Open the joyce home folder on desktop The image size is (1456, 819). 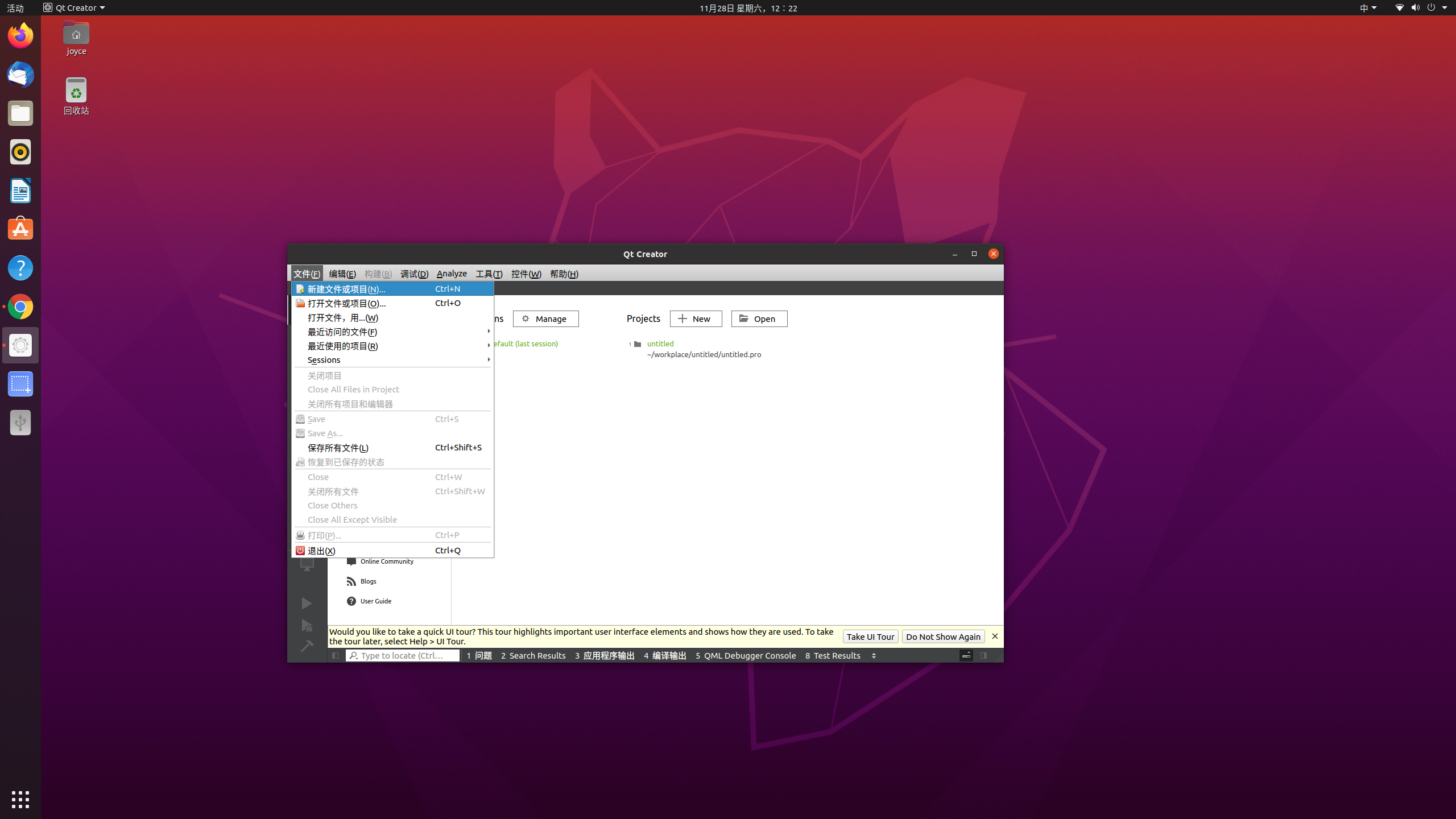pos(76,39)
